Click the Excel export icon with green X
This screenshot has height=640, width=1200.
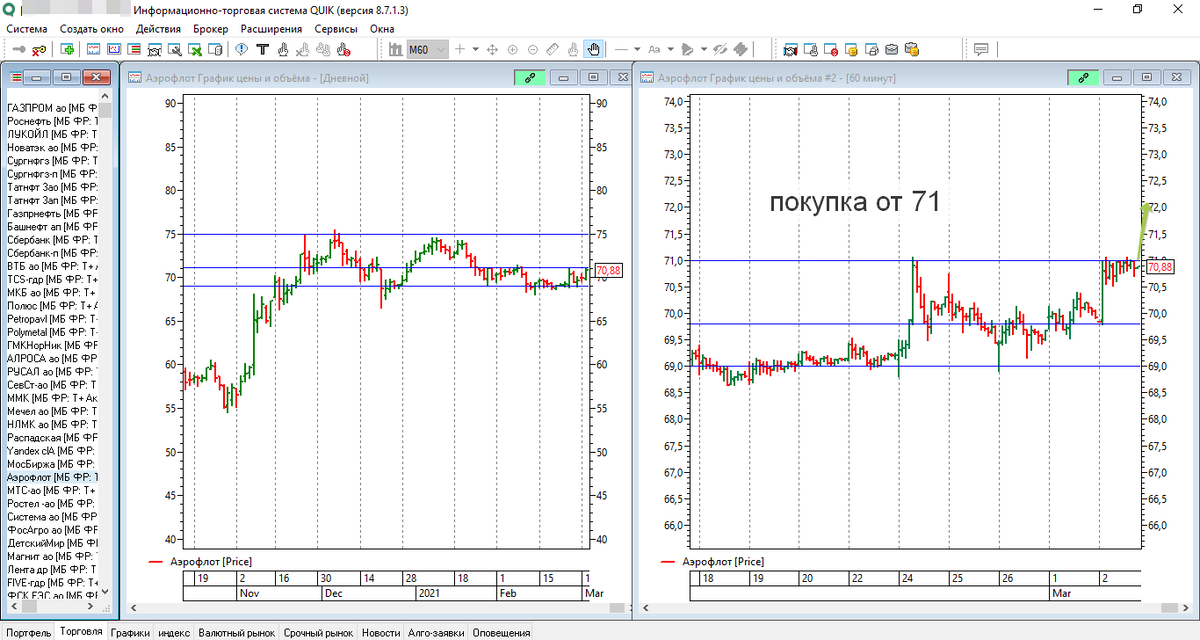click(195, 49)
